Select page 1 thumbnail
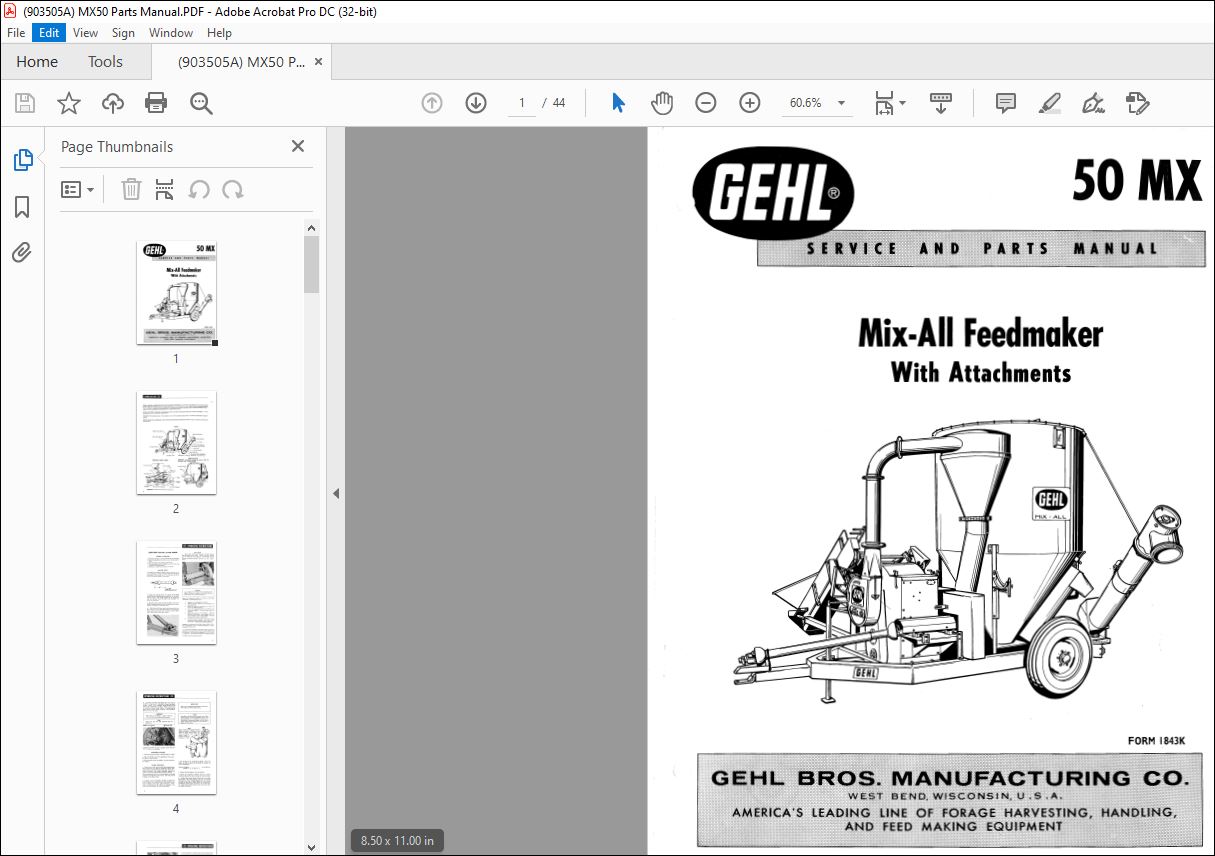The width and height of the screenshot is (1215, 856). pyautogui.click(x=176, y=293)
